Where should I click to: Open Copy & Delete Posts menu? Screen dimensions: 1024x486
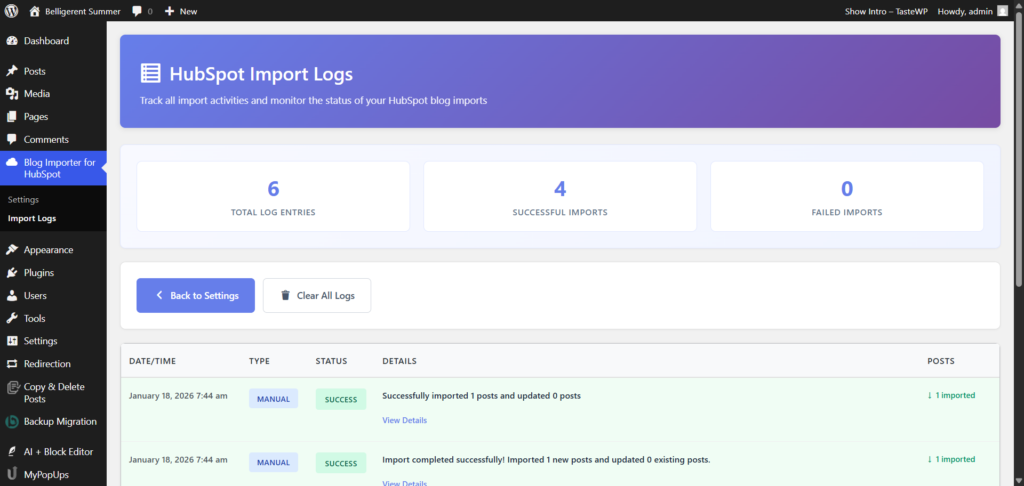tap(54, 392)
